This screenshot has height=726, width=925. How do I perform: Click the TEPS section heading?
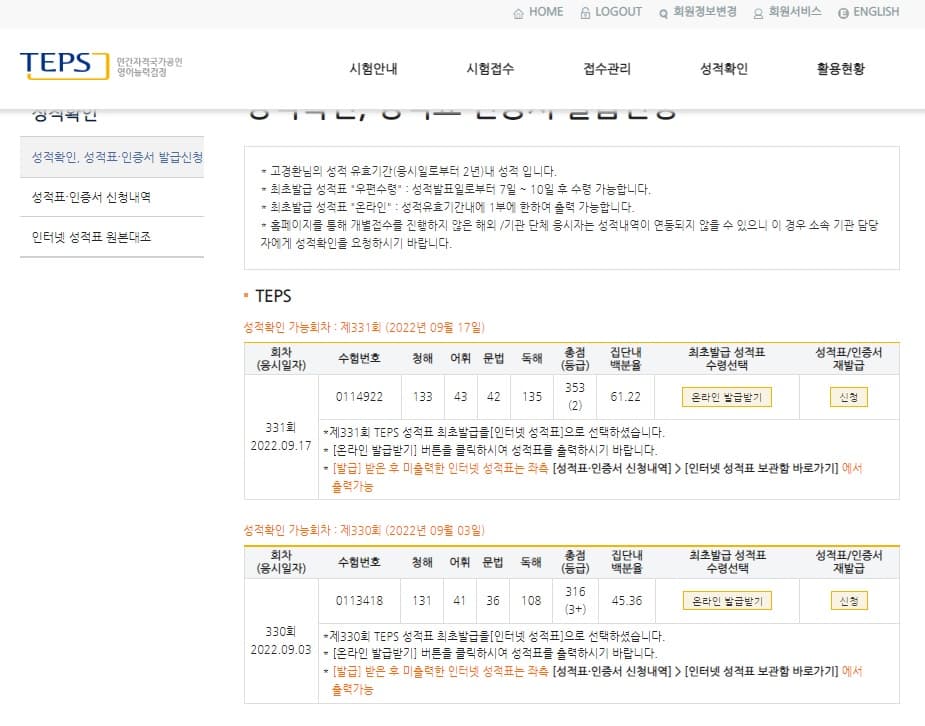pos(273,296)
